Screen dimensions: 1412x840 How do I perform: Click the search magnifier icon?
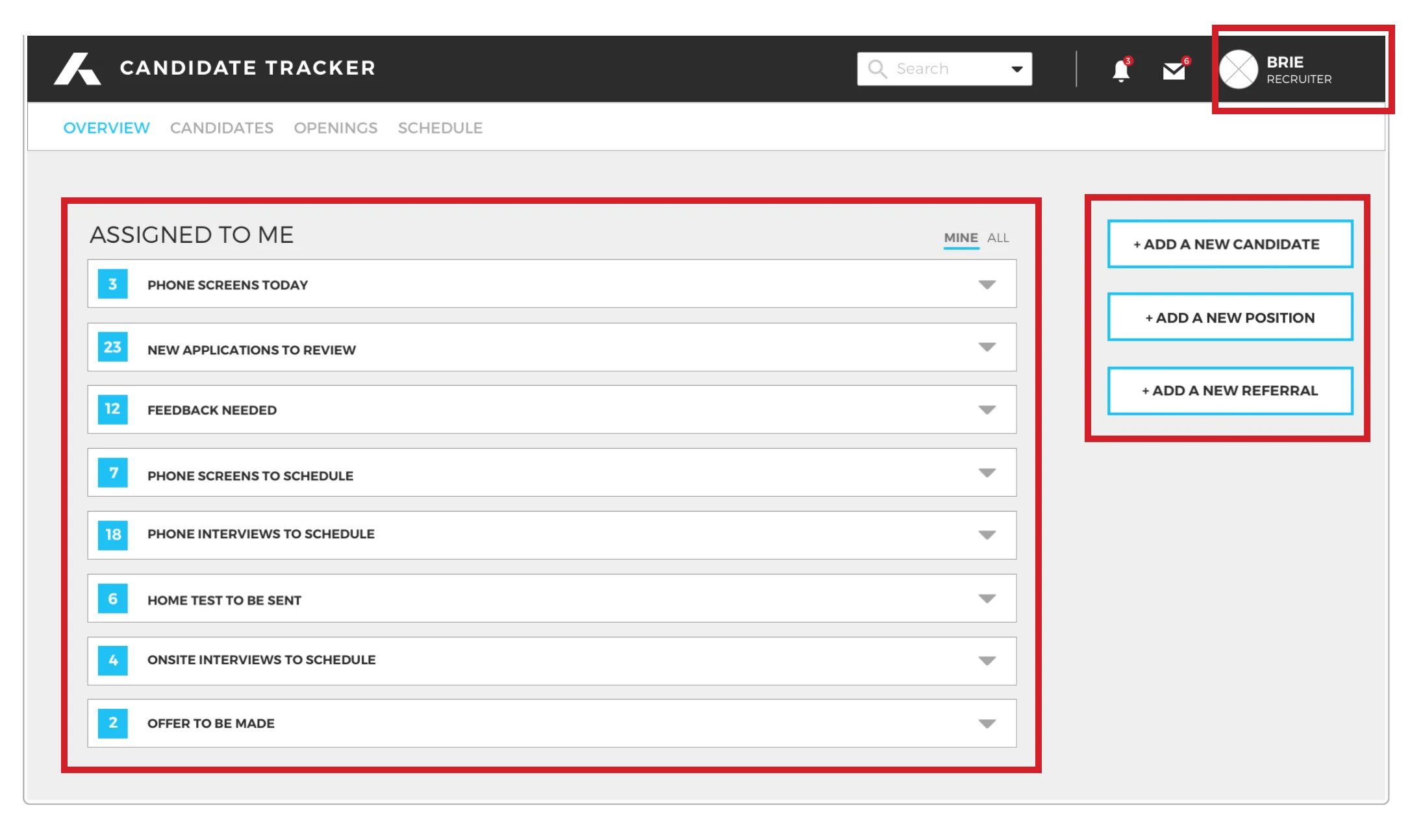pyautogui.click(x=877, y=69)
